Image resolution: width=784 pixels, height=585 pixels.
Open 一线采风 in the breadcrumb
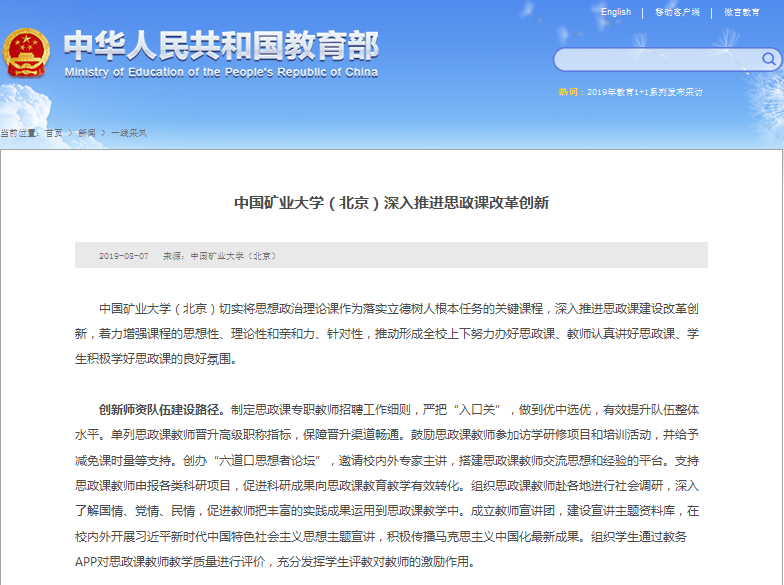[129, 133]
